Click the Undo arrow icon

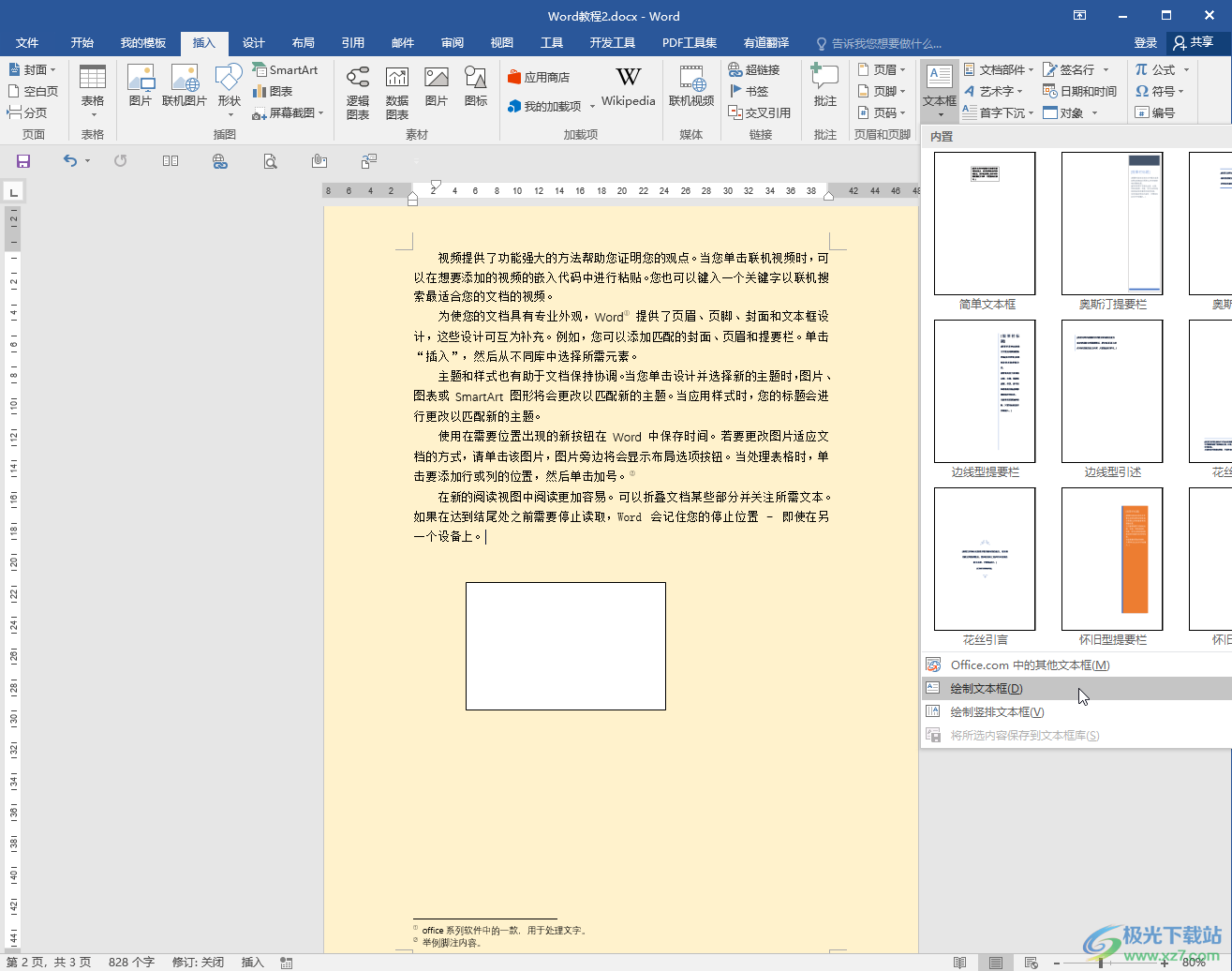70,161
